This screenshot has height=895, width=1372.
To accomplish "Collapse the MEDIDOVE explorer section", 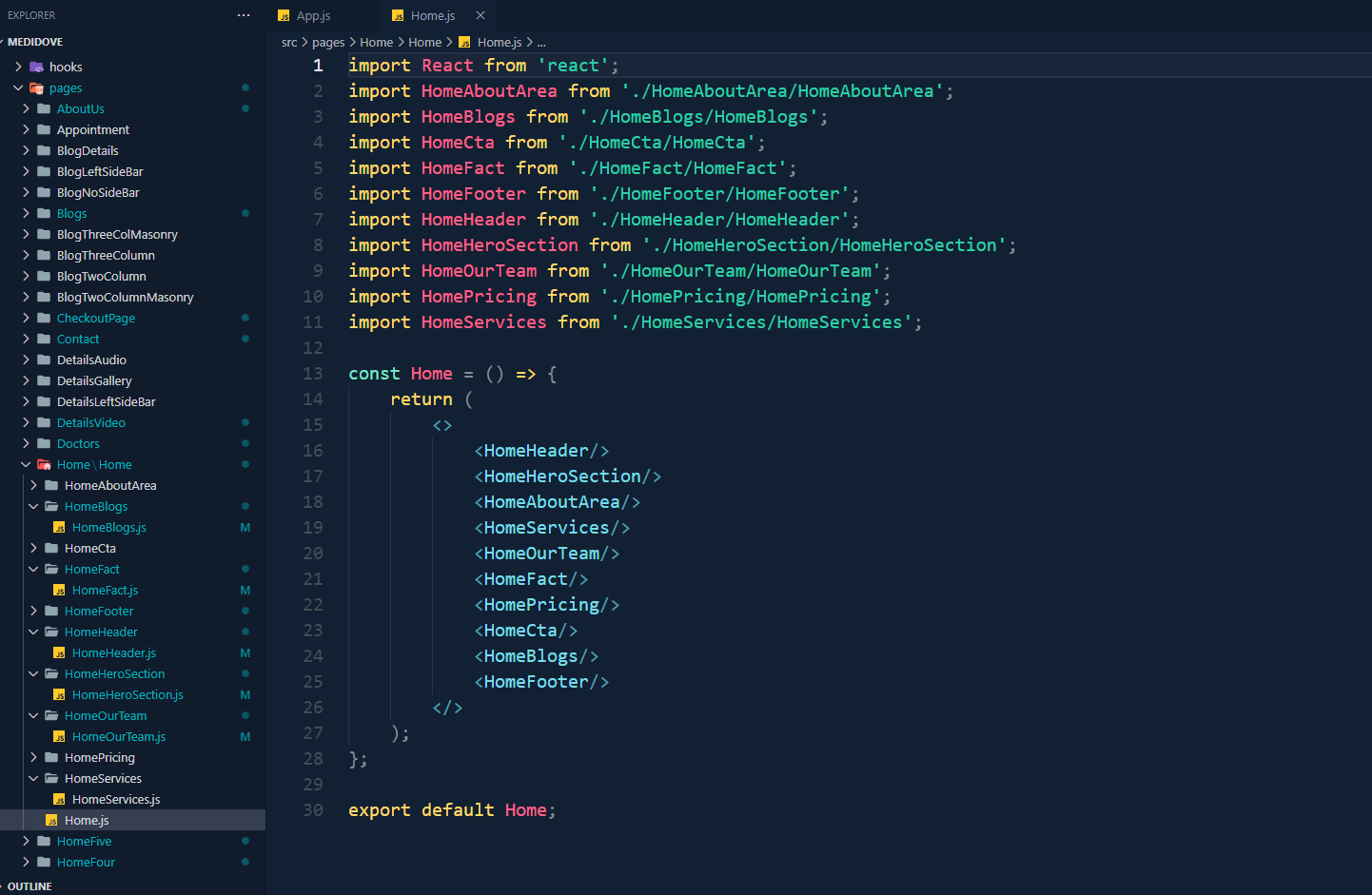I will pyautogui.click(x=35, y=42).
